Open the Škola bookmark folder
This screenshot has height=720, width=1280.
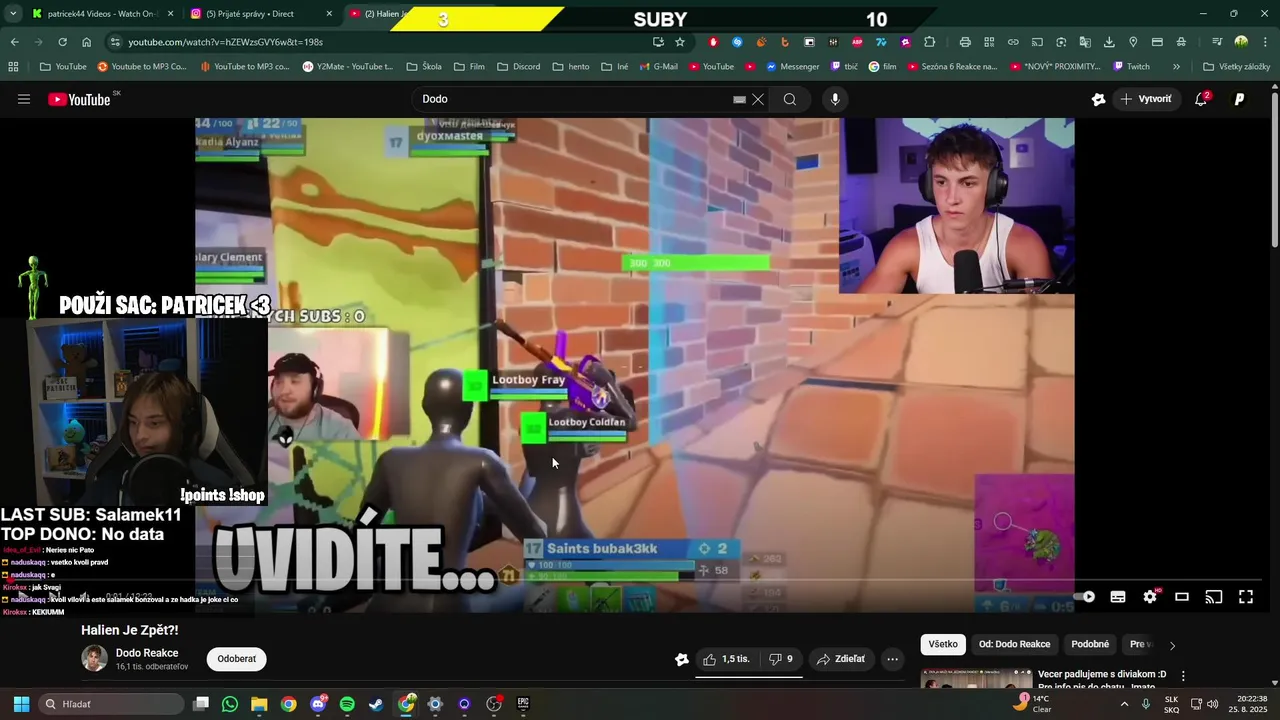(424, 67)
